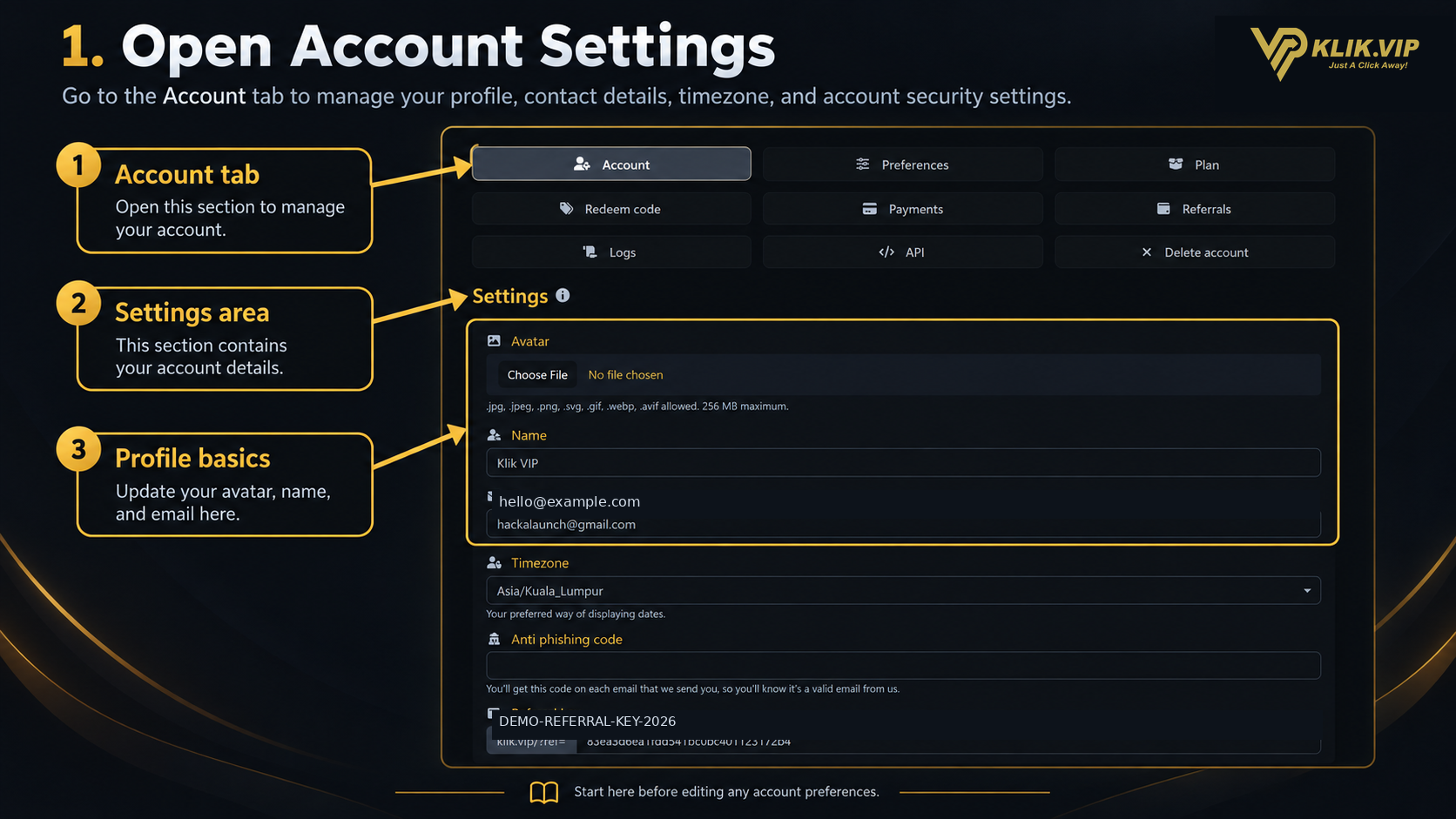Screen dimensions: 1456x819
Task: Click the Referrals wallet icon
Action: (x=1163, y=208)
